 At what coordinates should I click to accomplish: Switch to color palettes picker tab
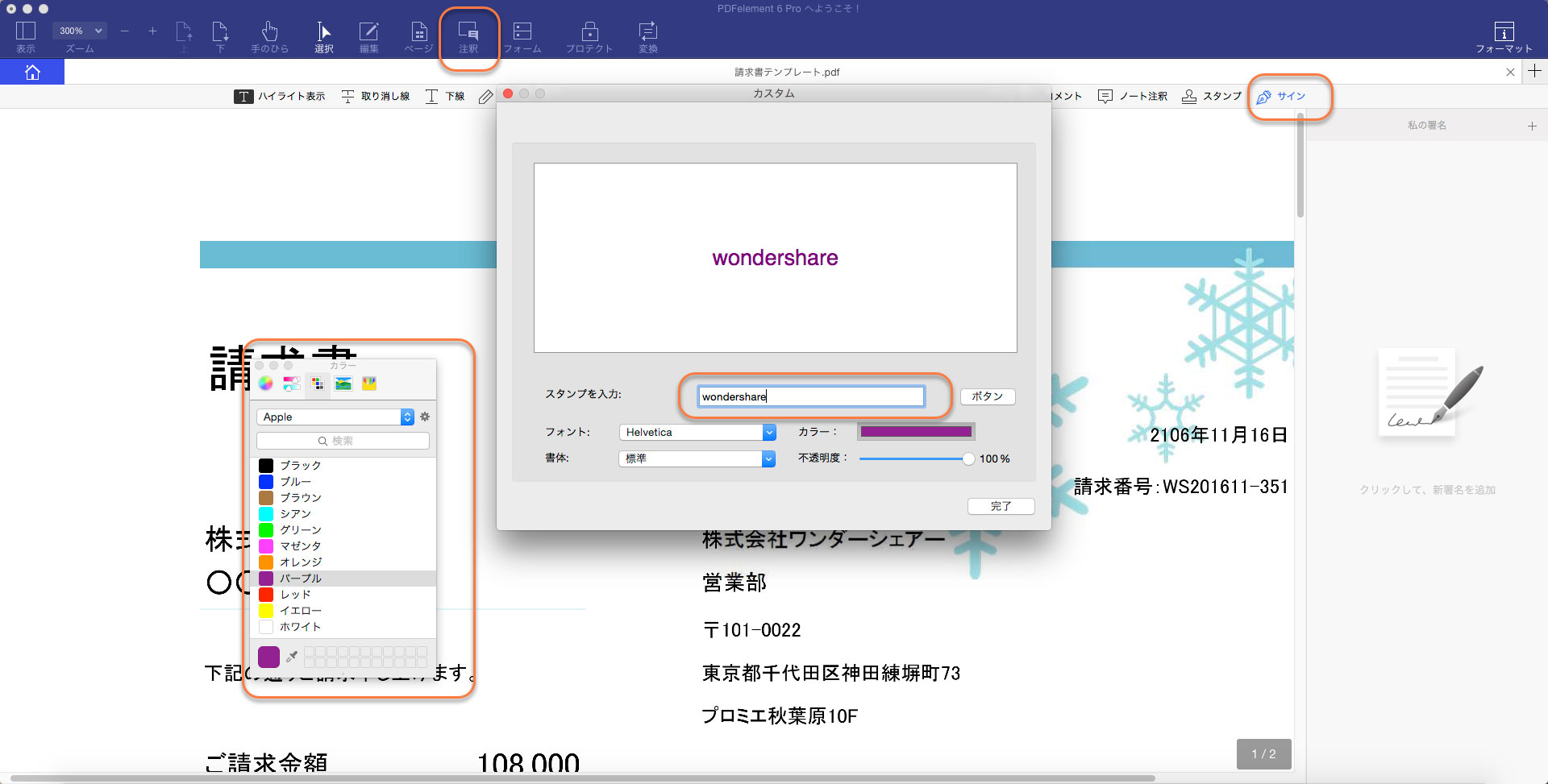coord(318,384)
